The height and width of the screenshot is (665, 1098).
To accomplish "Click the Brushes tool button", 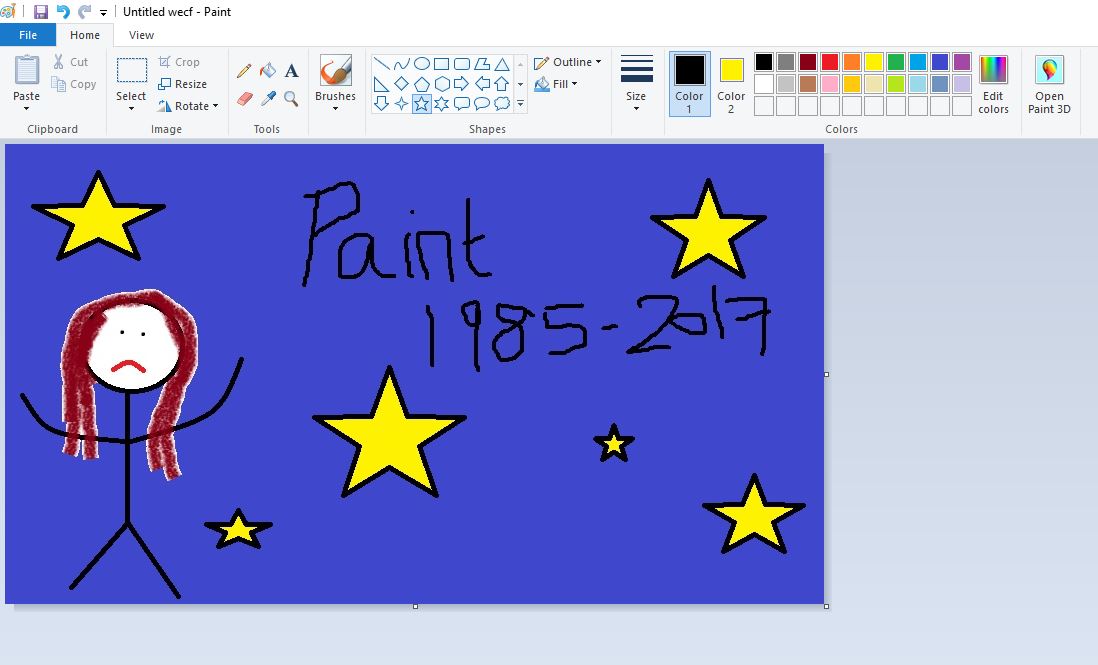I will pyautogui.click(x=335, y=78).
